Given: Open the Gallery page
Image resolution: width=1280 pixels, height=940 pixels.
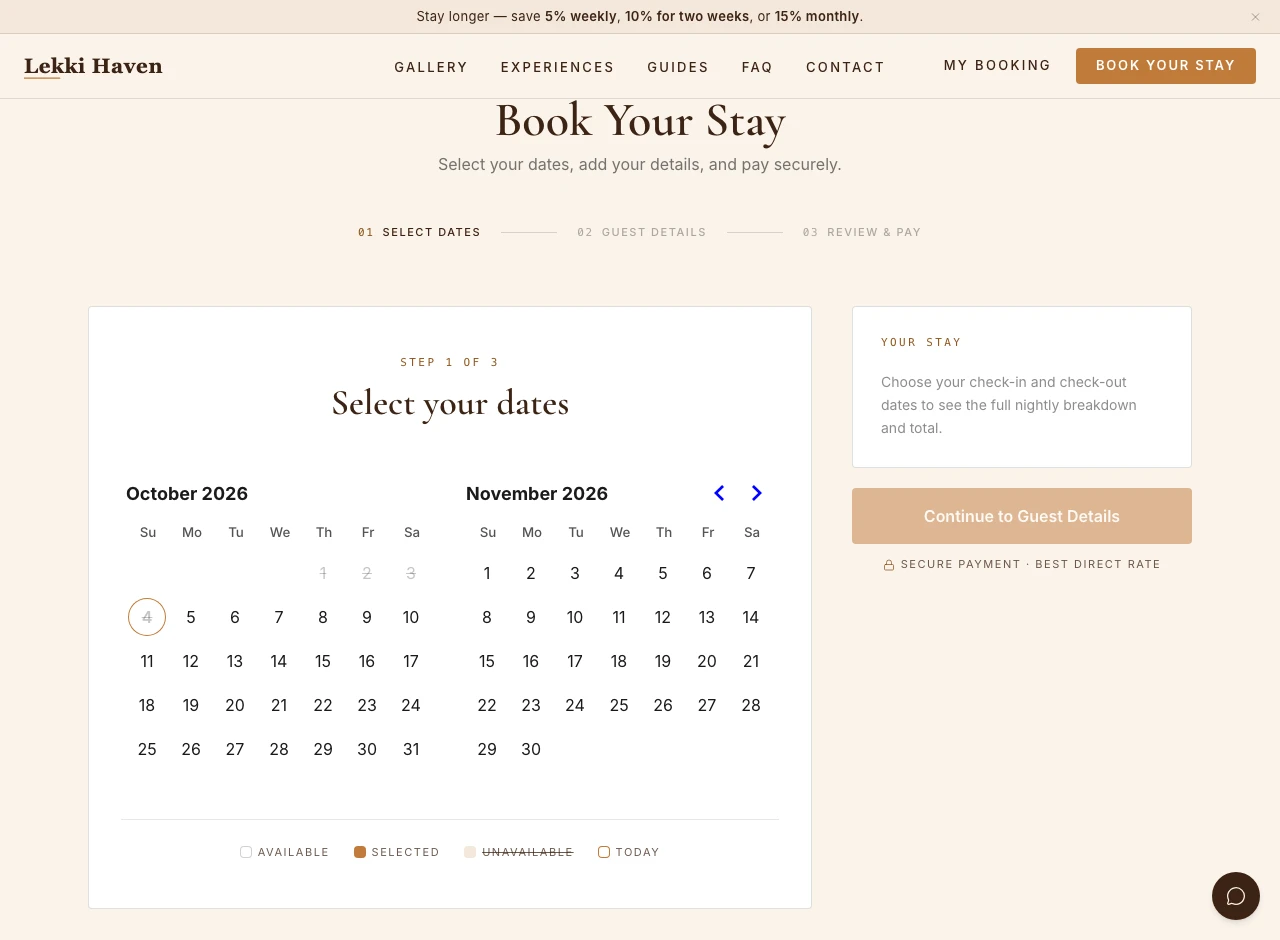Looking at the screenshot, I should 431,67.
